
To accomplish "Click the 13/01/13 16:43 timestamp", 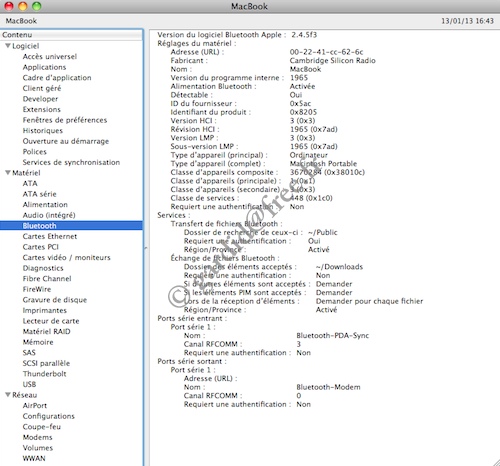I will (467, 21).
